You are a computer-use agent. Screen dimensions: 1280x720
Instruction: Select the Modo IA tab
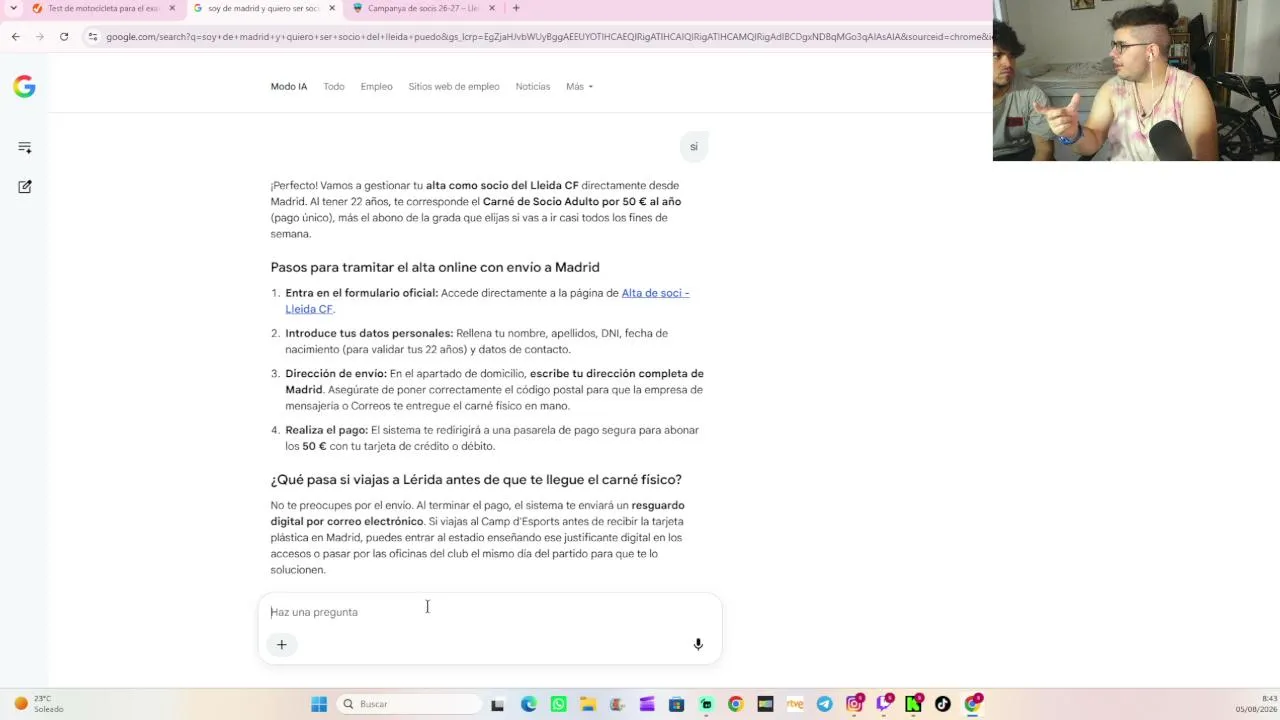[x=289, y=87]
